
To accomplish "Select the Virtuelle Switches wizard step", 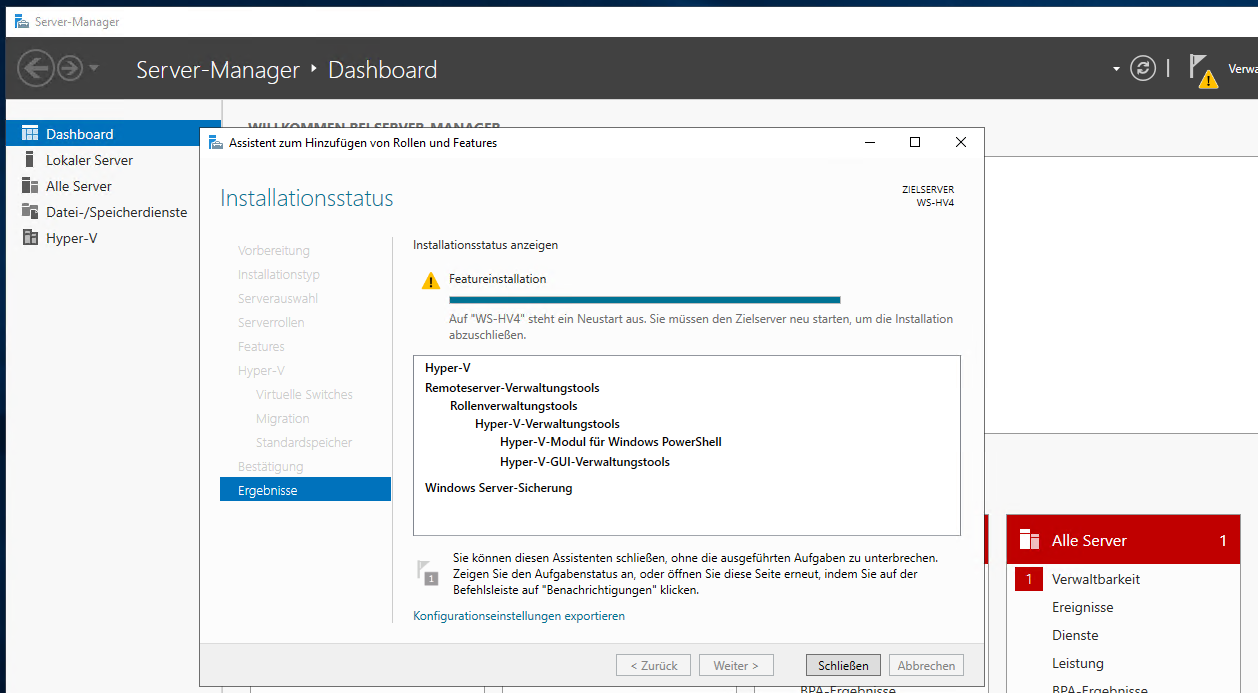I will pos(304,395).
